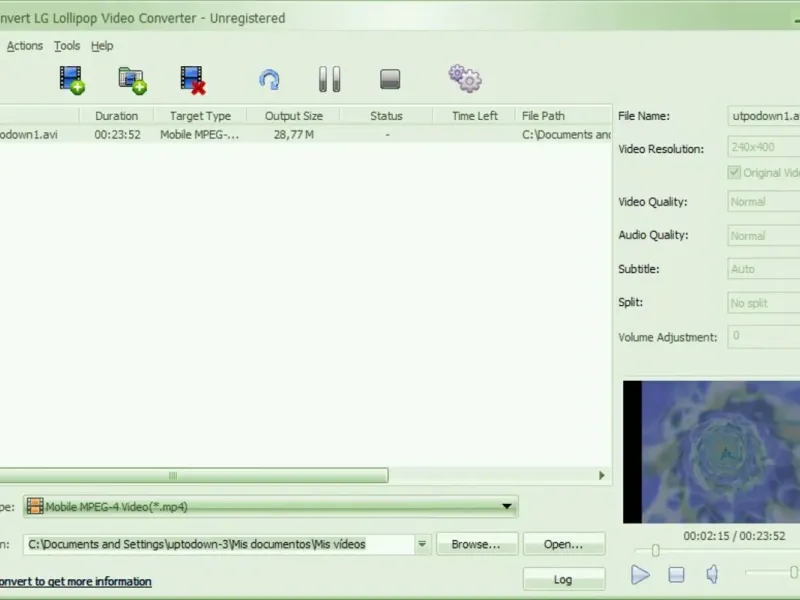800x600 pixels.
Task: Play the preview video
Action: 640,574
